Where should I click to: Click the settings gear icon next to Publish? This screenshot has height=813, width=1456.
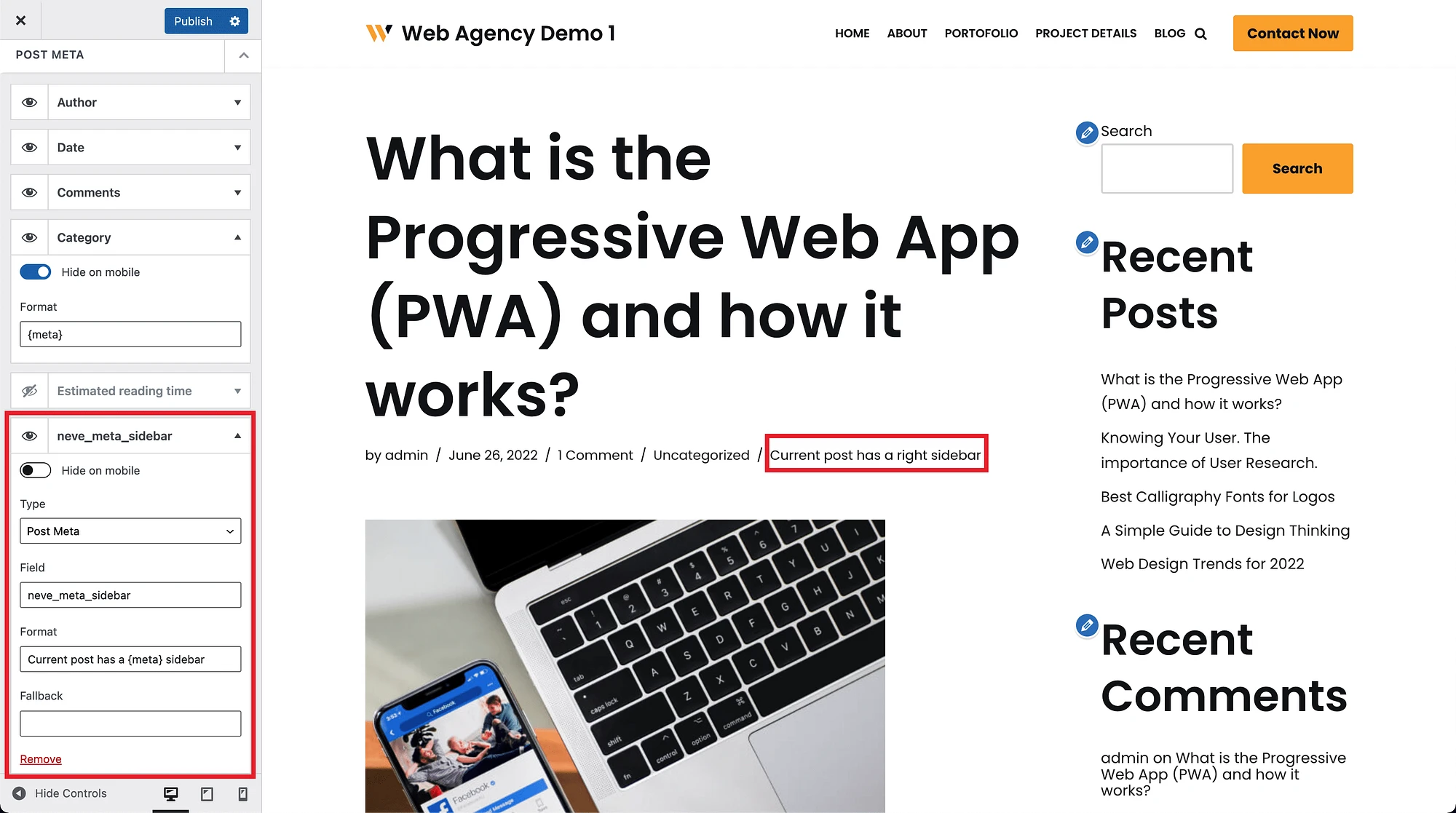click(x=235, y=20)
